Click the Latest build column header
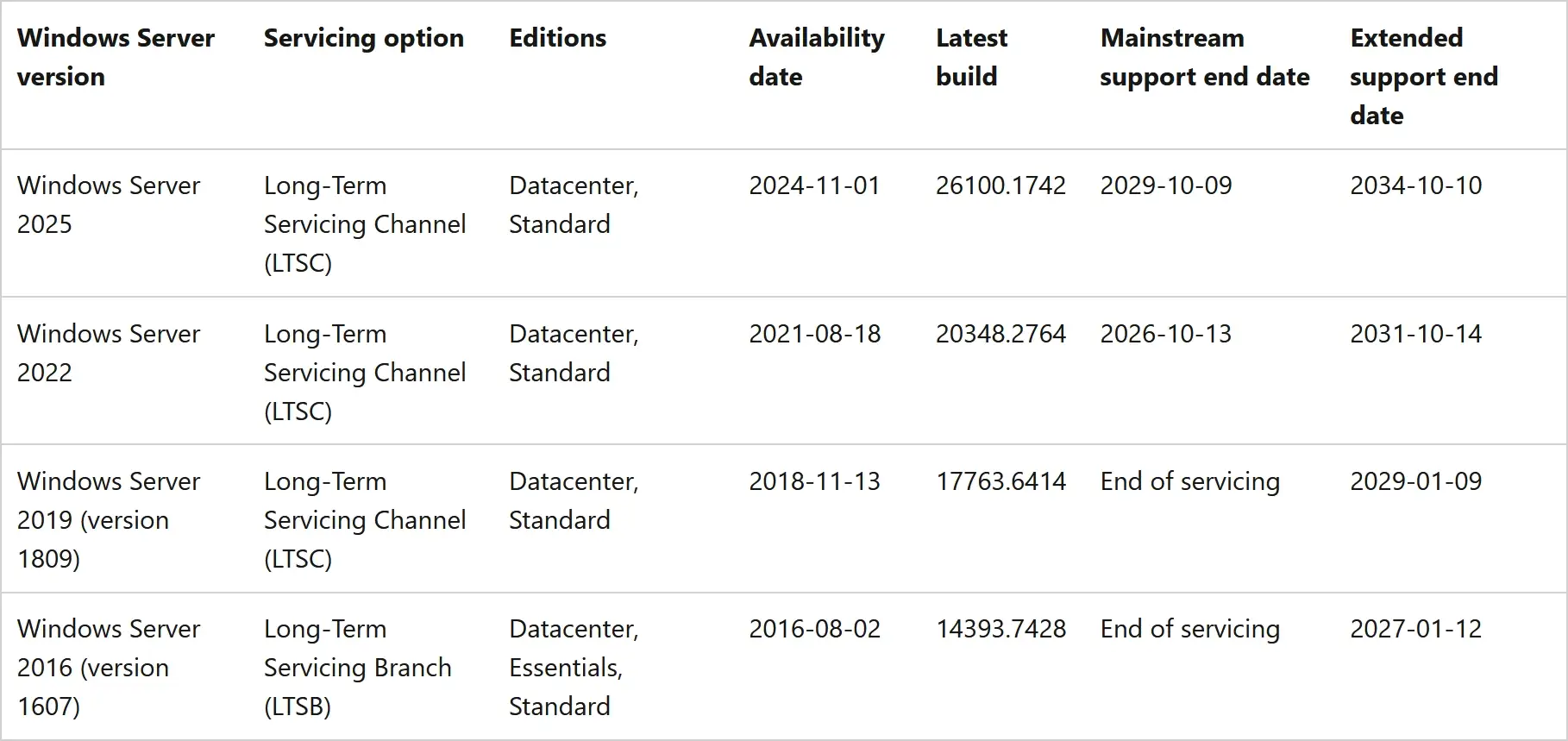 tap(971, 57)
